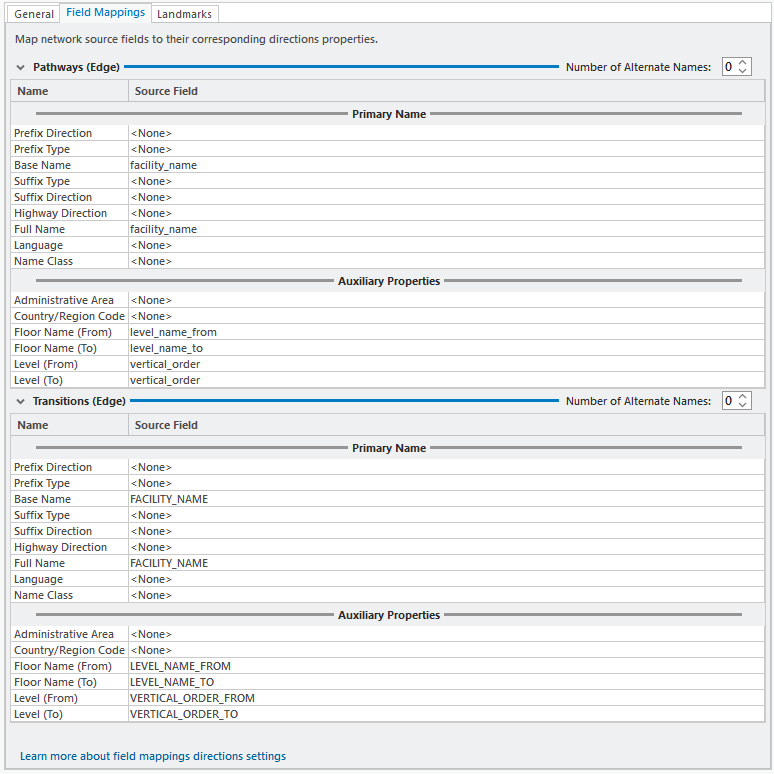Increase Transitions Number of Alternate Names
Viewport: 774px width, 774px height.
[x=743, y=397]
